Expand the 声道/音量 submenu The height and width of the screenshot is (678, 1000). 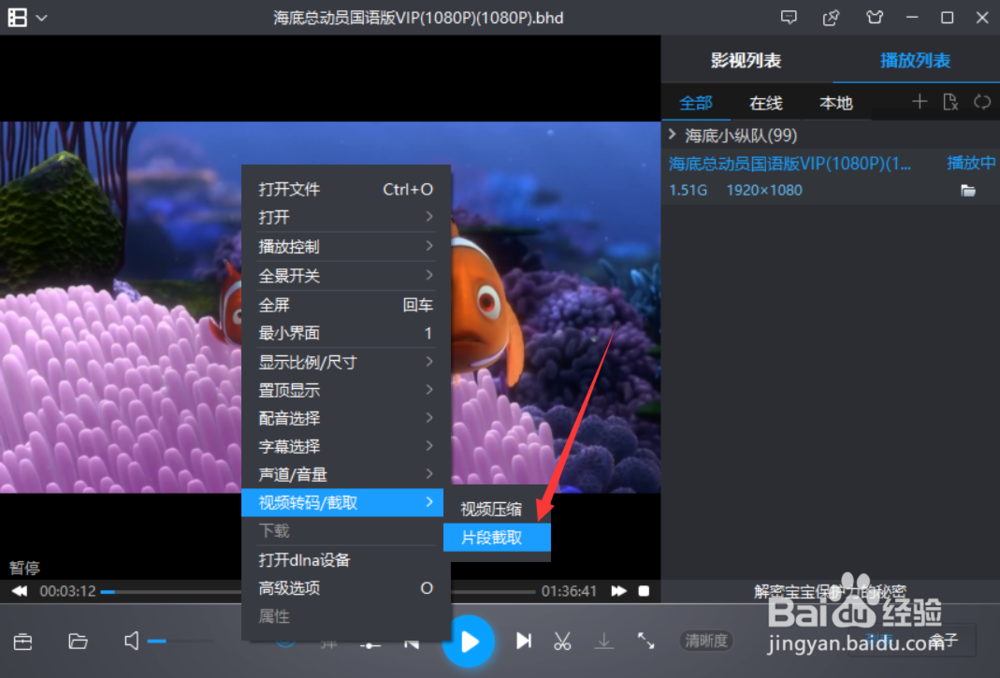(346, 475)
